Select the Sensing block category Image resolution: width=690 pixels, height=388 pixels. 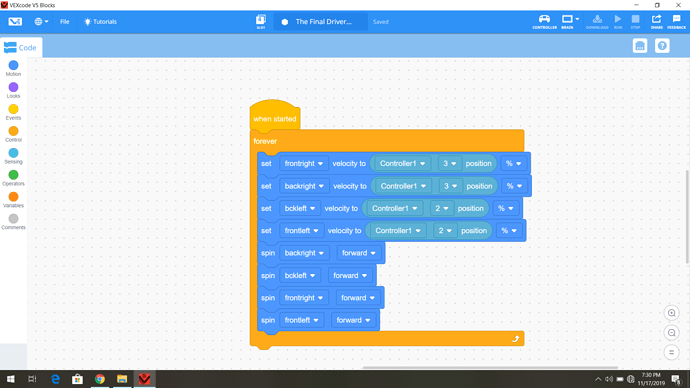(x=13, y=156)
